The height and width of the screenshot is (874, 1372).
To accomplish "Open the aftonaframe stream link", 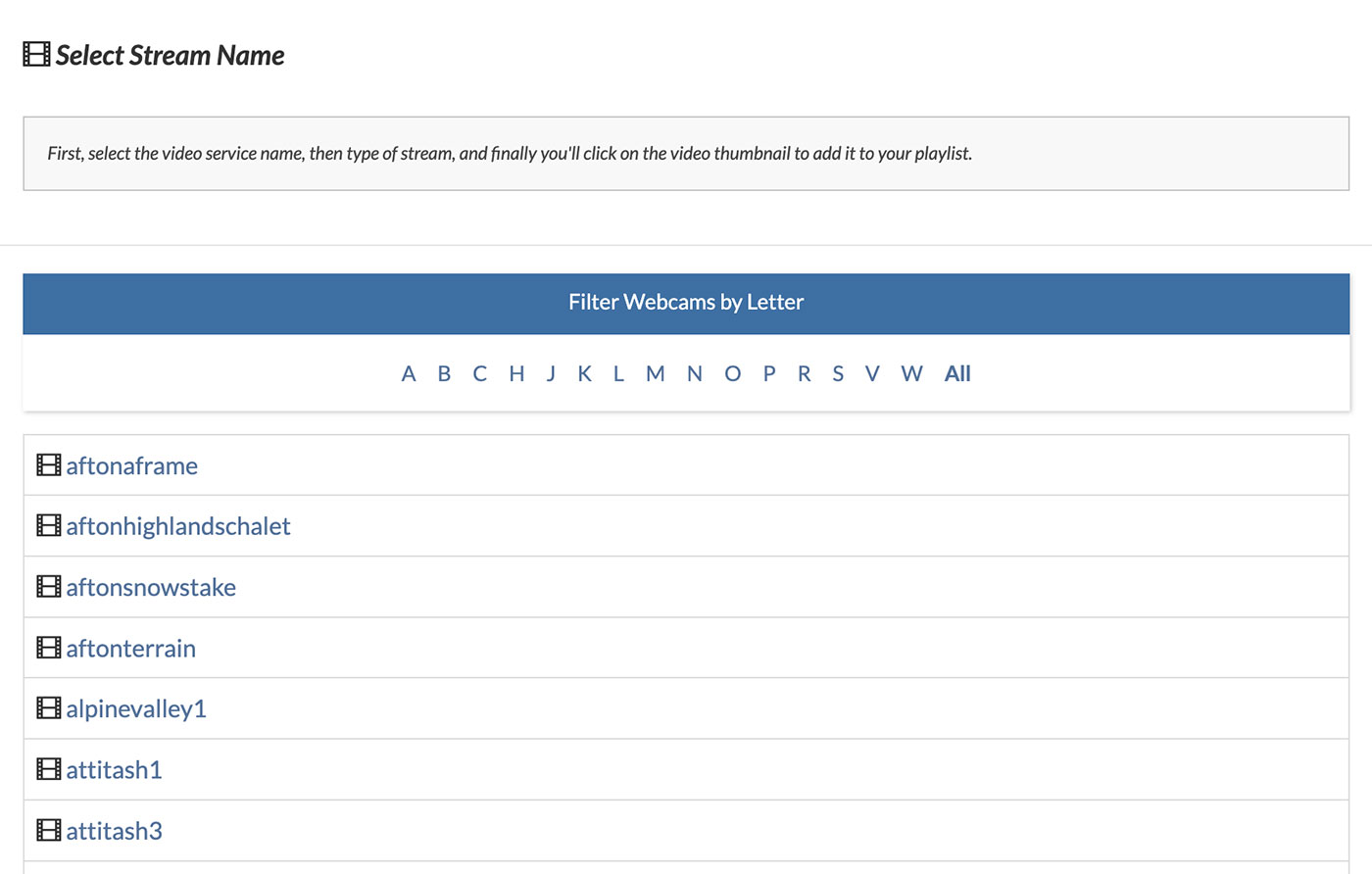I will click(x=131, y=465).
